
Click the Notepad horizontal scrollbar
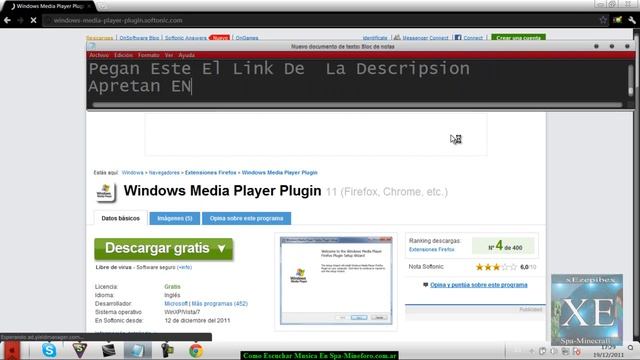[357, 105]
